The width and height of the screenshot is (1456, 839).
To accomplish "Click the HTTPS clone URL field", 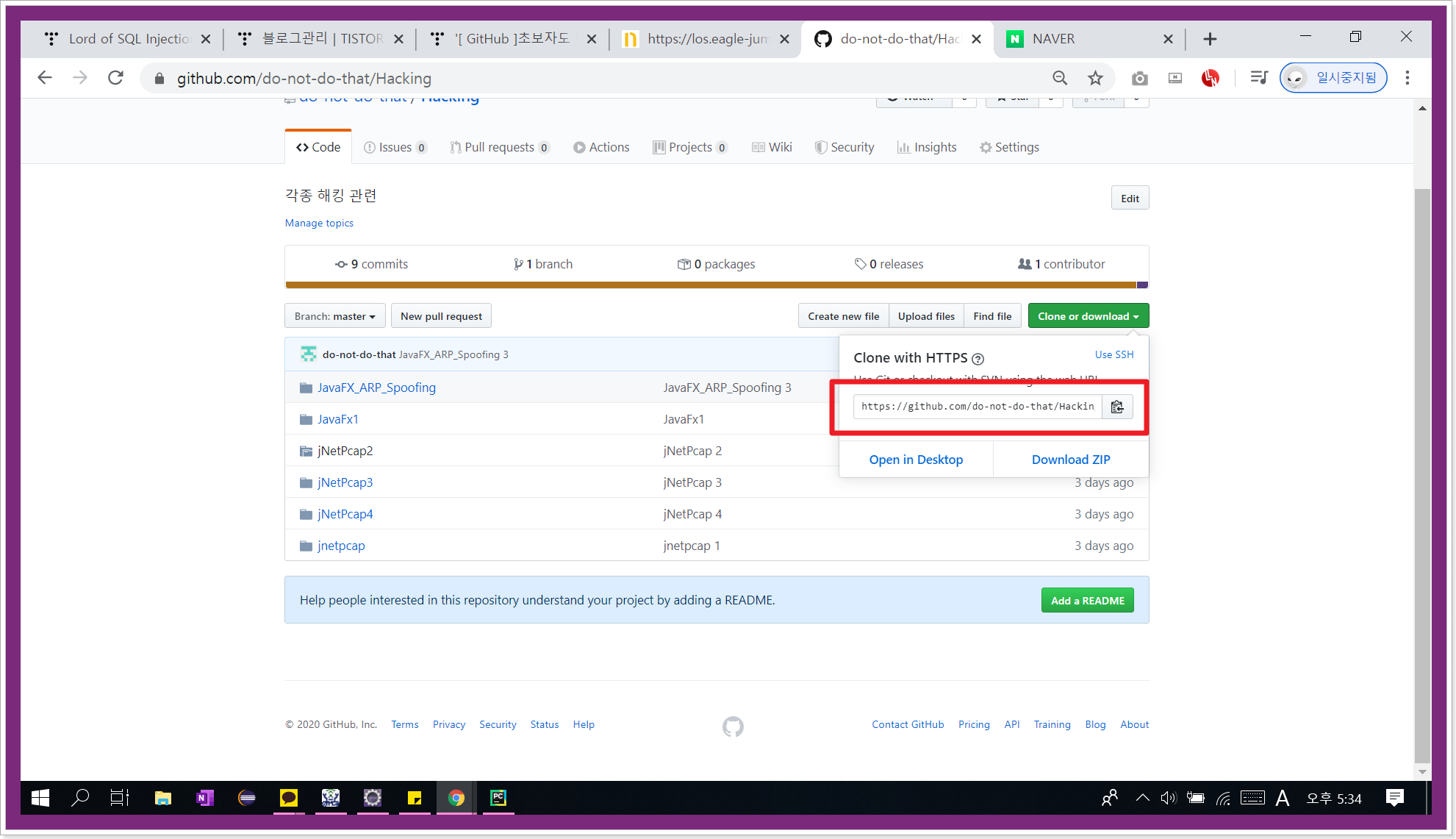I will (977, 407).
